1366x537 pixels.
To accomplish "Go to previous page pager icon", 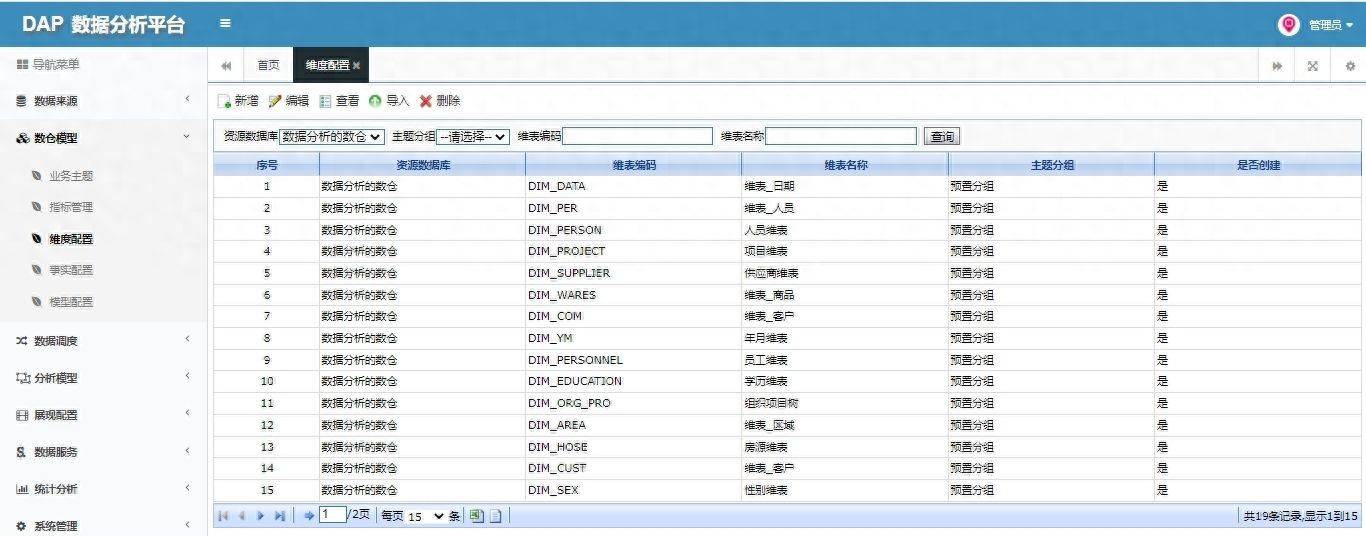I will click(242, 516).
